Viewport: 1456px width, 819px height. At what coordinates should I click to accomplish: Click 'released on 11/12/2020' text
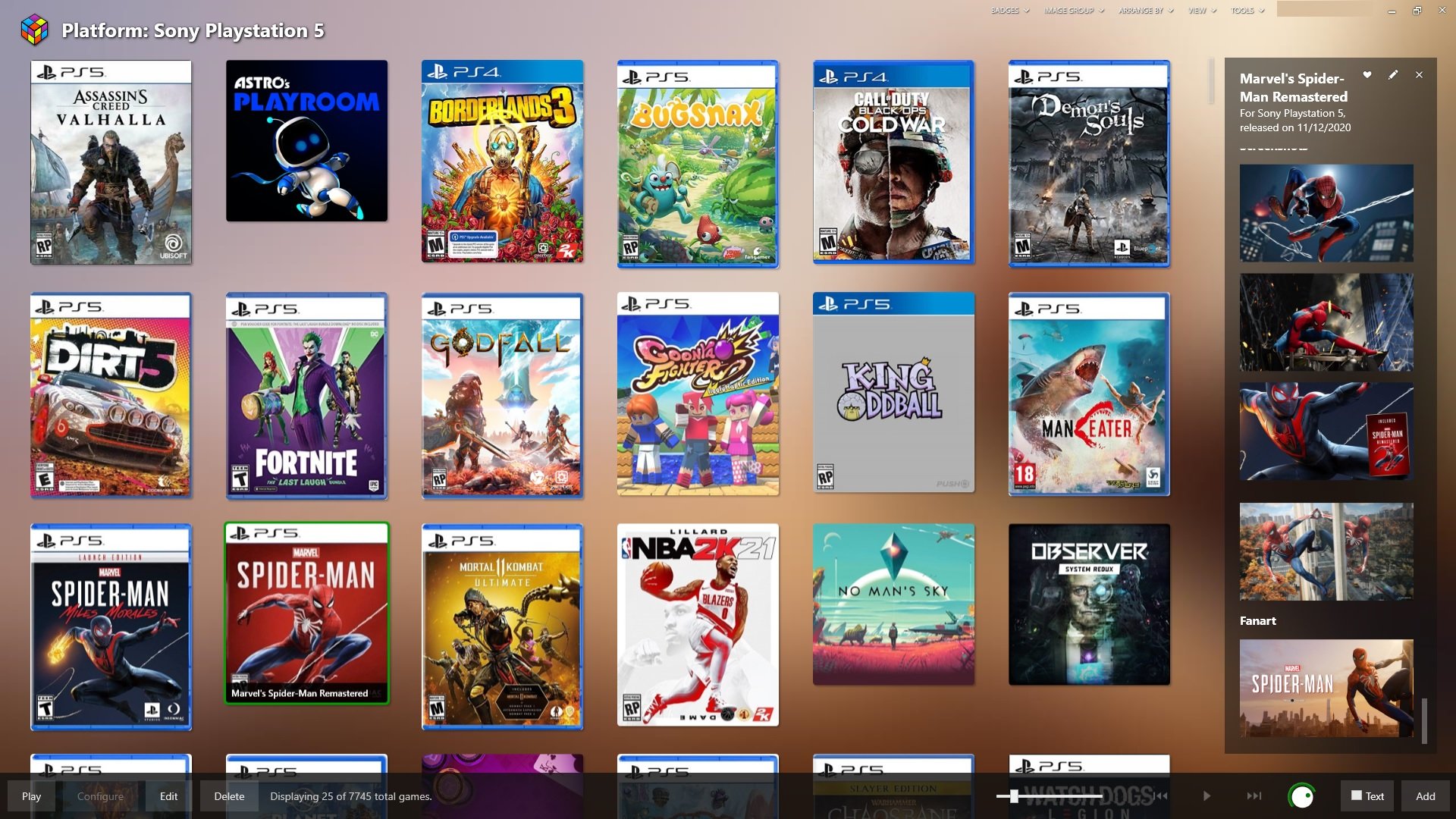1295,127
